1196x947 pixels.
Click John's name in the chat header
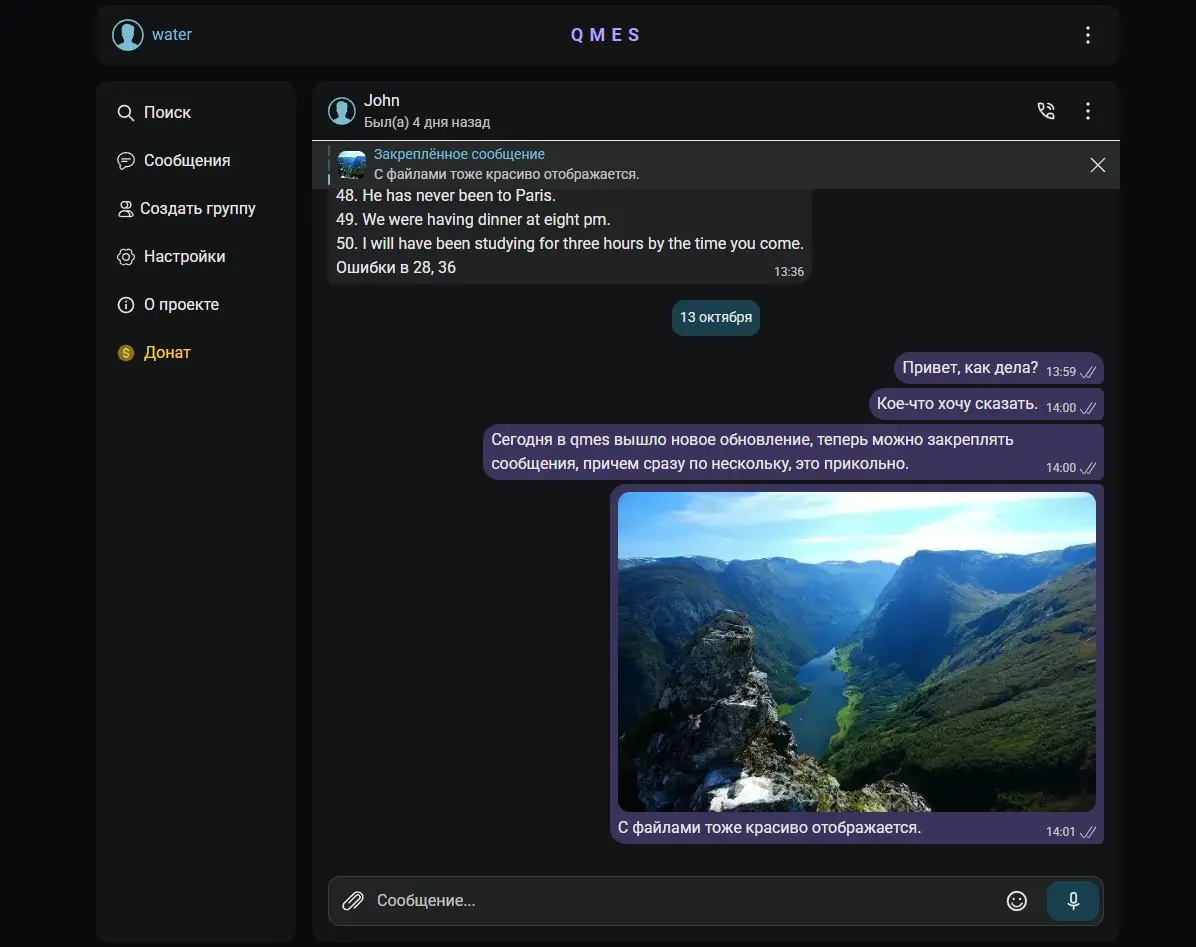point(381,101)
